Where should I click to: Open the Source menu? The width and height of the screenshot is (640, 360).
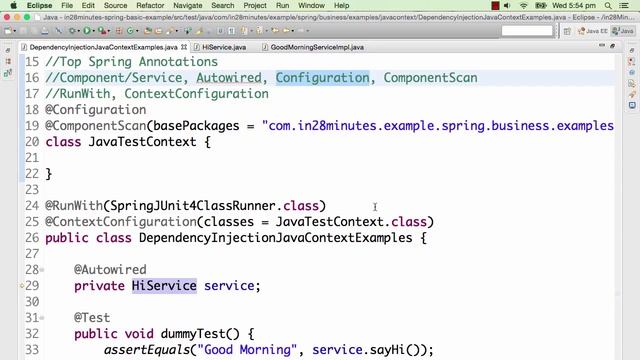(x=115, y=6)
